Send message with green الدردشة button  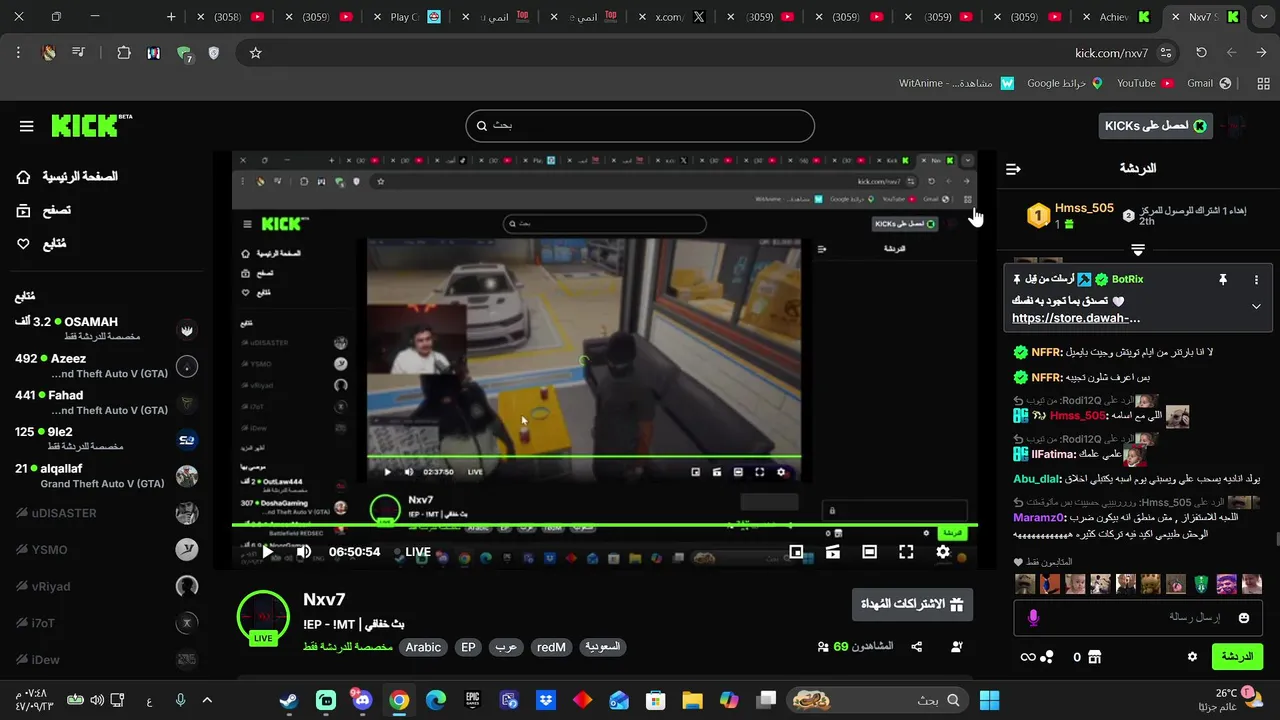pyautogui.click(x=1237, y=657)
